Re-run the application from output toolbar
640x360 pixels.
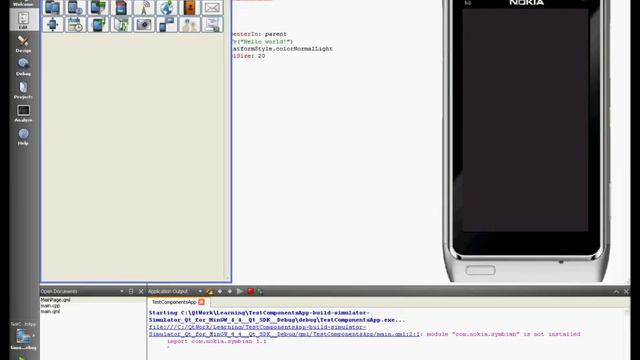(x=240, y=291)
